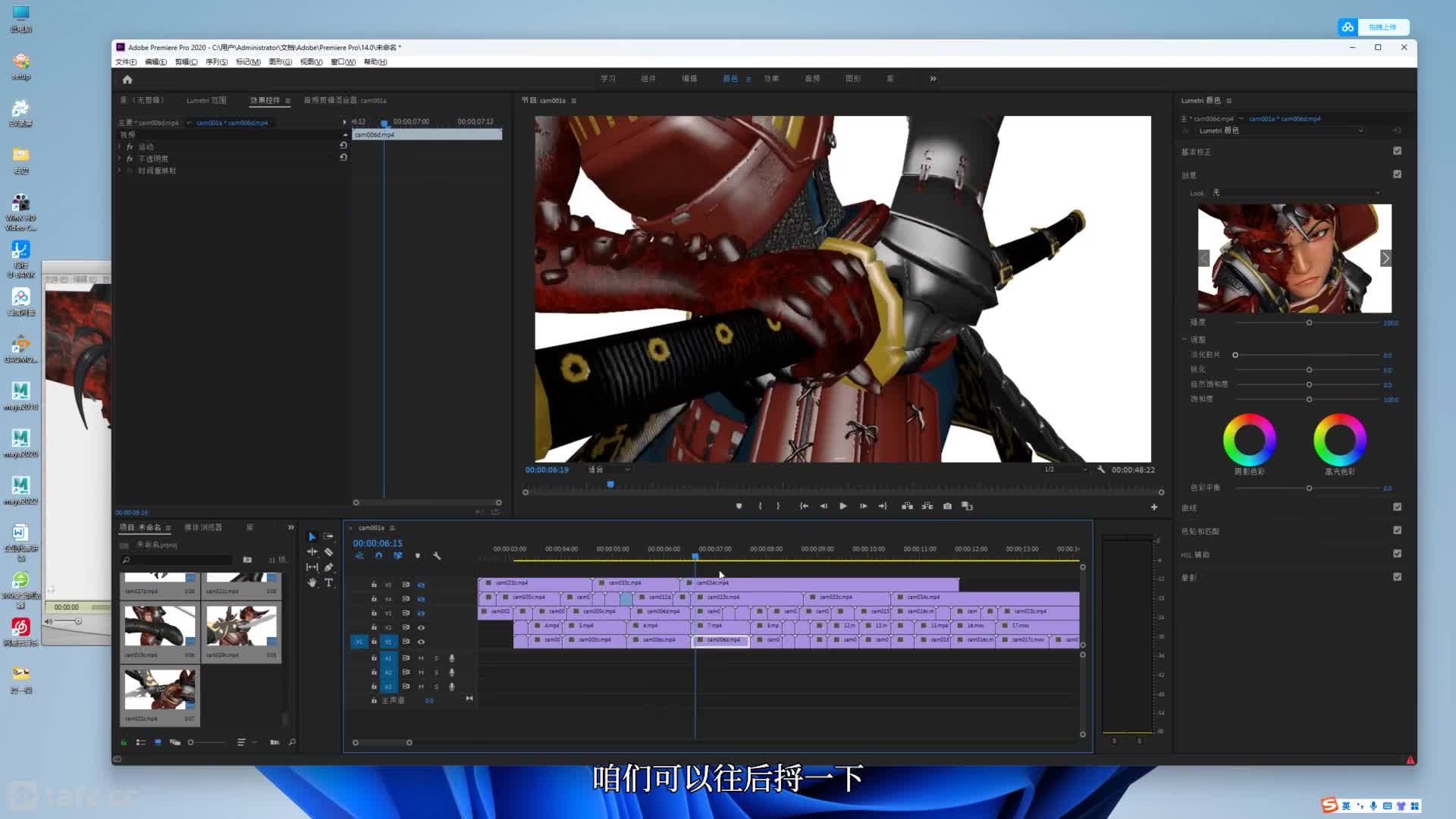Uncheck the 基本校正 section checkbox
Image resolution: width=1456 pixels, height=819 pixels.
tap(1397, 151)
